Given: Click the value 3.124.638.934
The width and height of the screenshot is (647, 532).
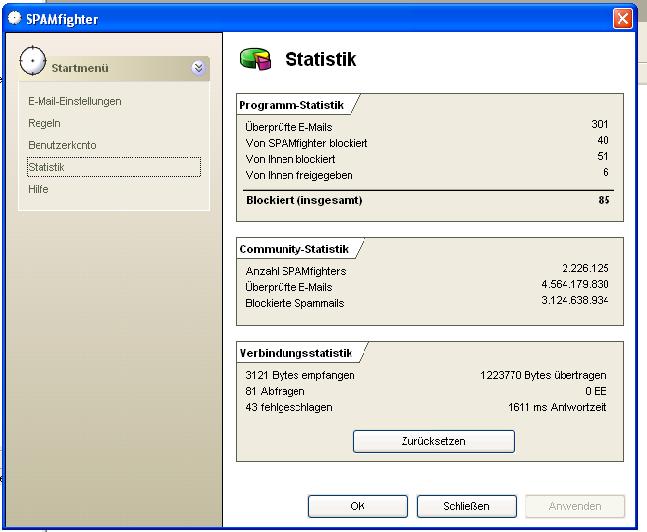Looking at the screenshot, I should point(575,300).
